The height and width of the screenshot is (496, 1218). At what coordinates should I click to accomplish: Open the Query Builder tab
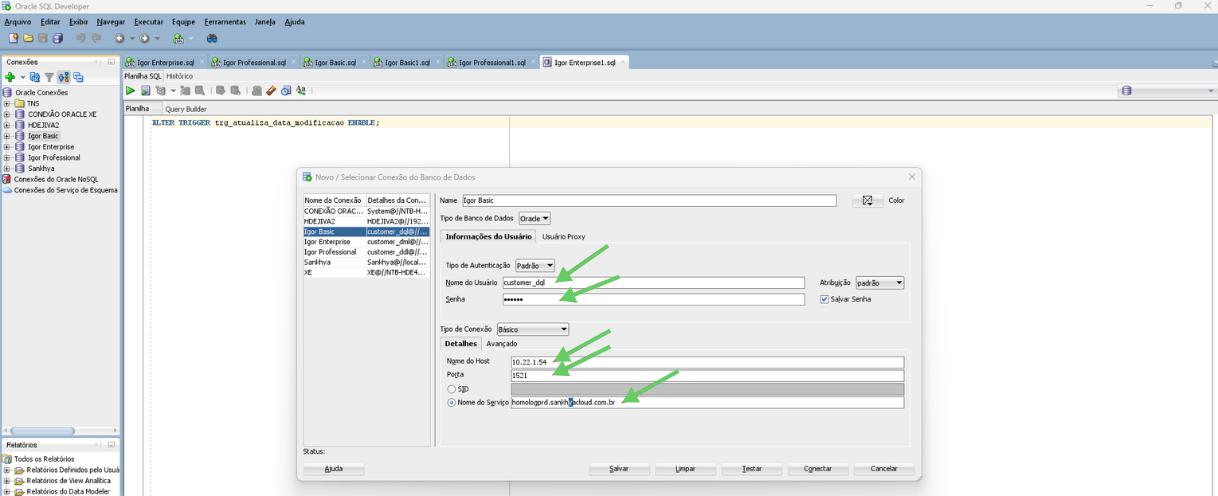[x=185, y=109]
